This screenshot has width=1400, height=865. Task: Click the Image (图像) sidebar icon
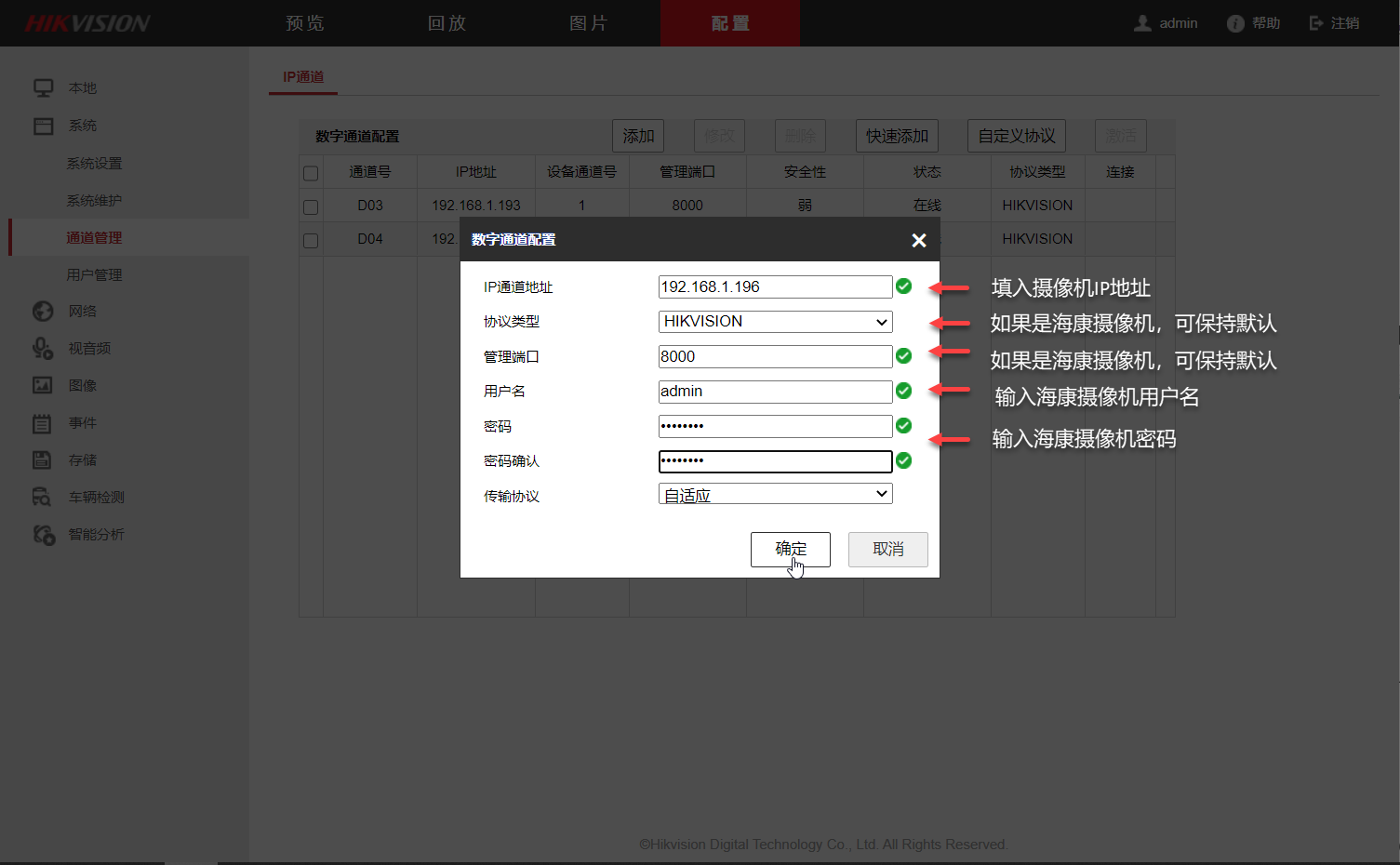point(43,385)
